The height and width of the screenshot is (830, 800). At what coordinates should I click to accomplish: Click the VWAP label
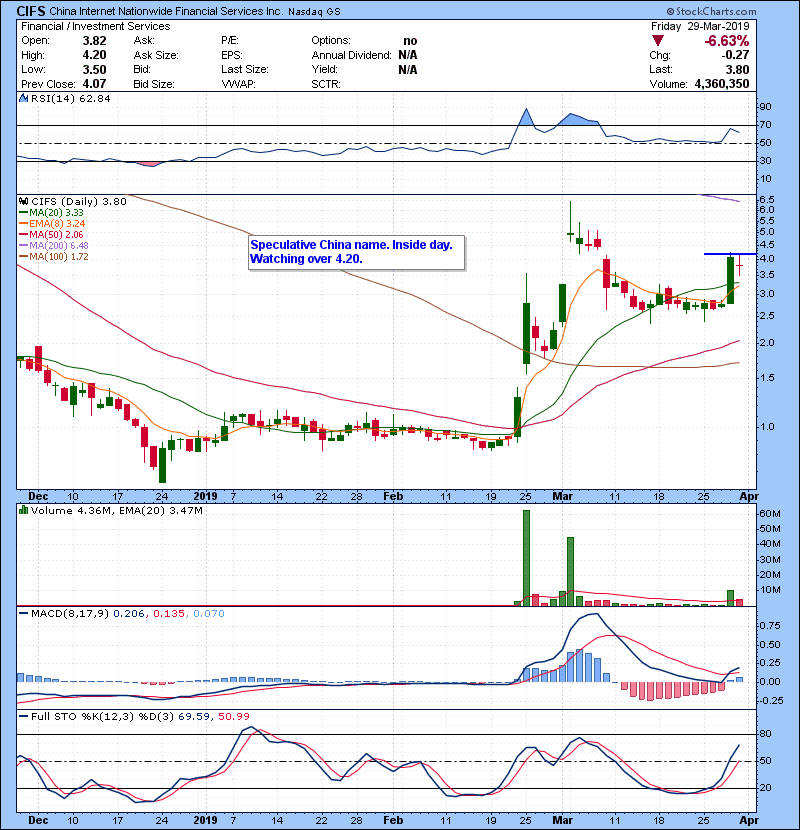238,84
